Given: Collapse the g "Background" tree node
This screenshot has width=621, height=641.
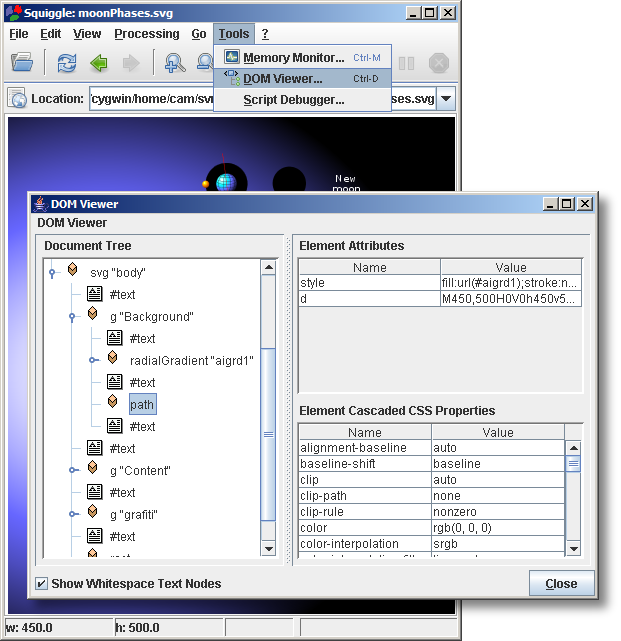Looking at the screenshot, I should click(x=72, y=316).
